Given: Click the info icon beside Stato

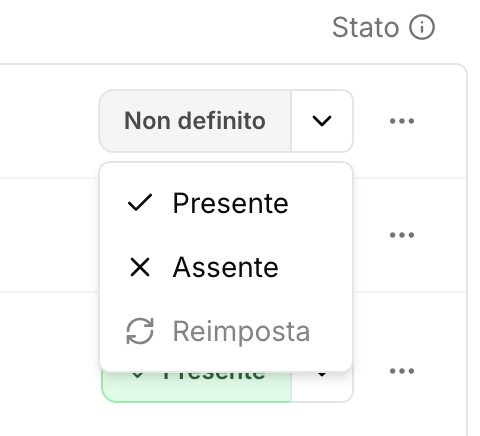Looking at the screenshot, I should point(422,27).
